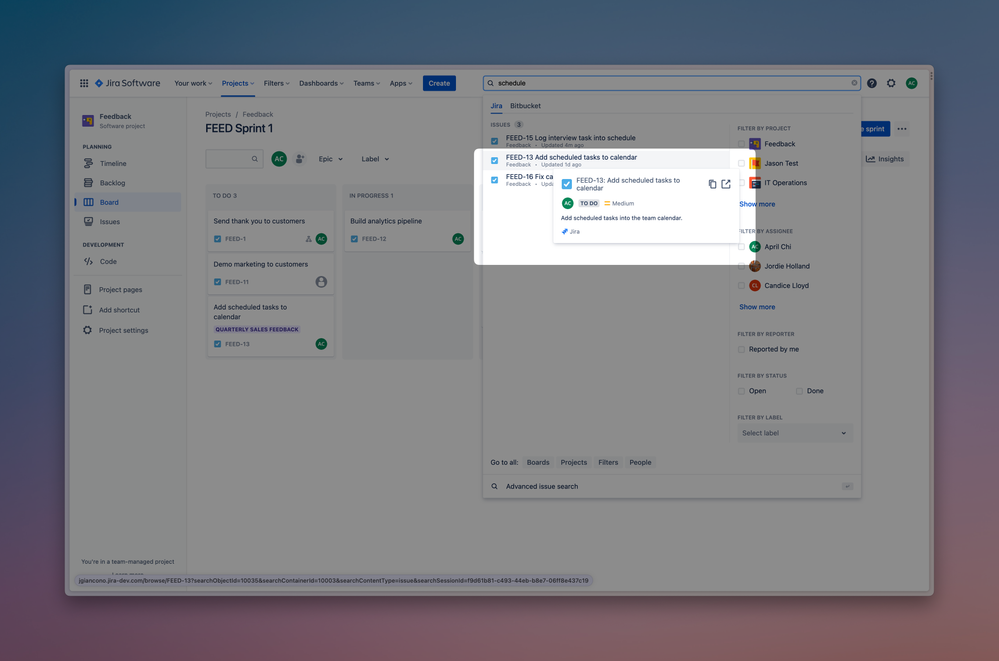Screen dimensions: 999x661
Task: Open the AC profile avatar in top bar
Action: point(912,83)
